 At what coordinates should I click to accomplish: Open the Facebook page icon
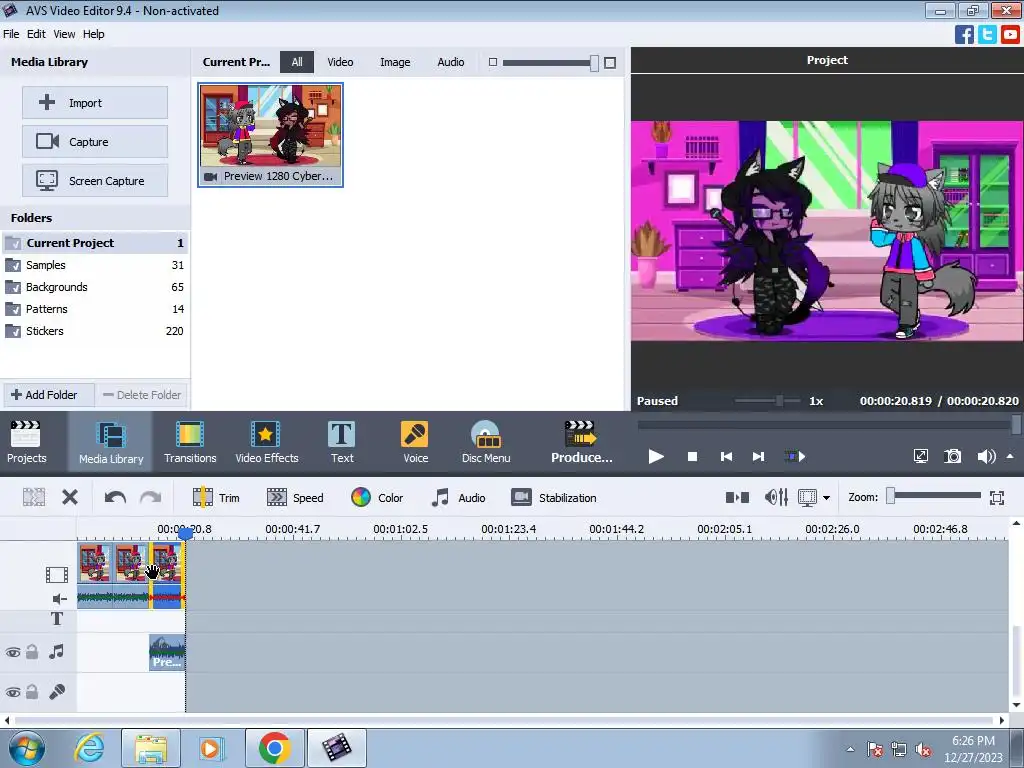tap(964, 34)
